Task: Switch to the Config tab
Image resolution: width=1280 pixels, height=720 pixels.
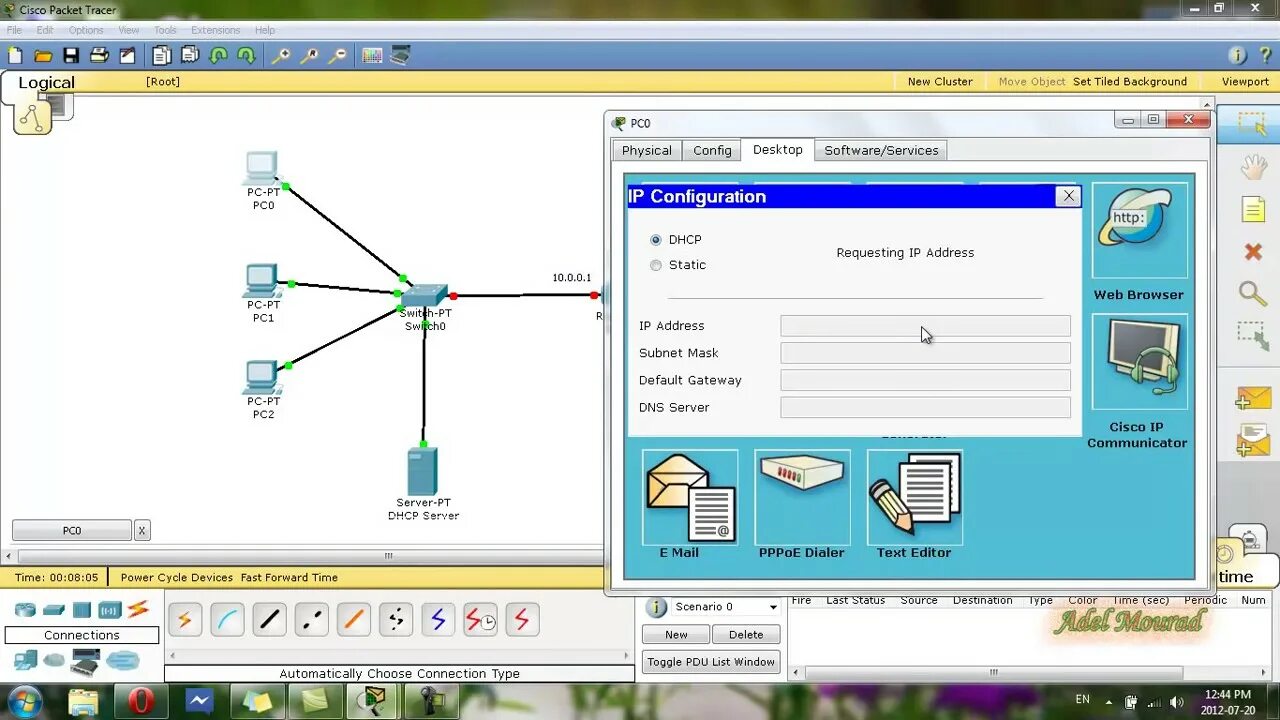Action: [x=712, y=150]
